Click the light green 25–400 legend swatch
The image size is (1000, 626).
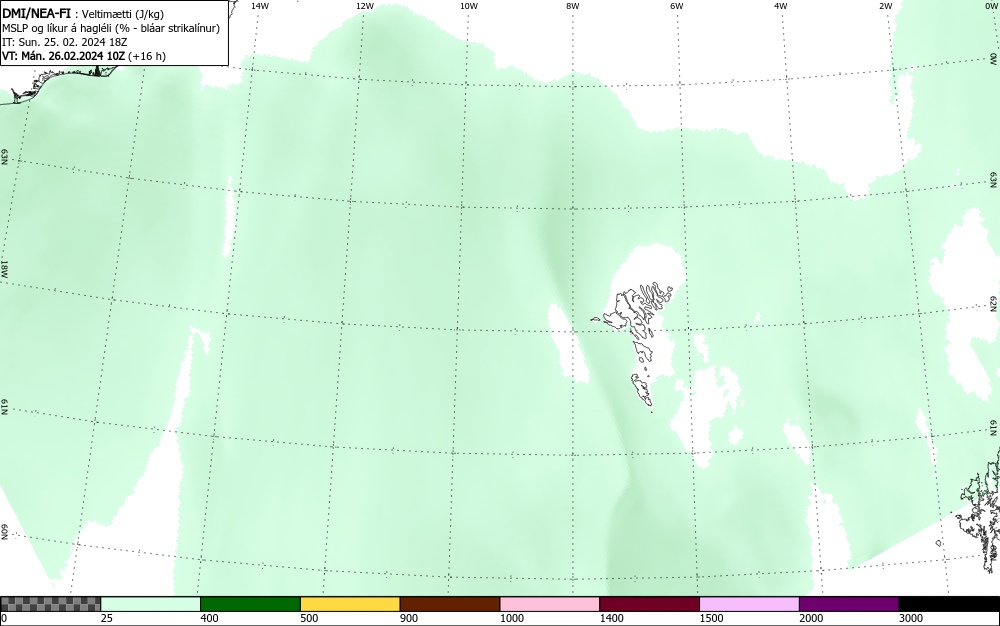click(x=151, y=604)
